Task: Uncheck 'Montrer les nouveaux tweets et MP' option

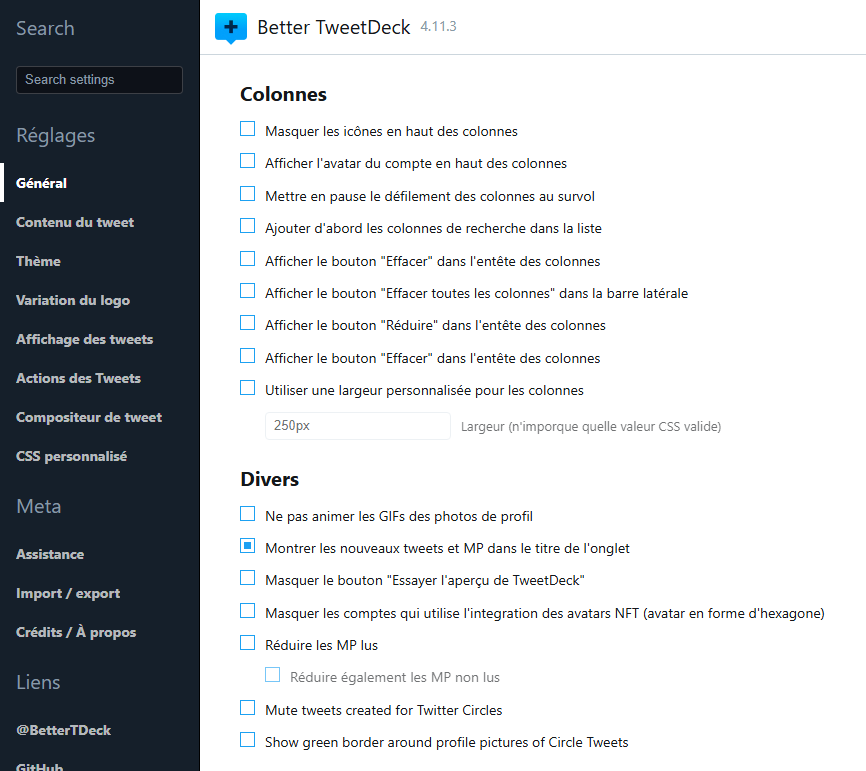Action: point(247,546)
